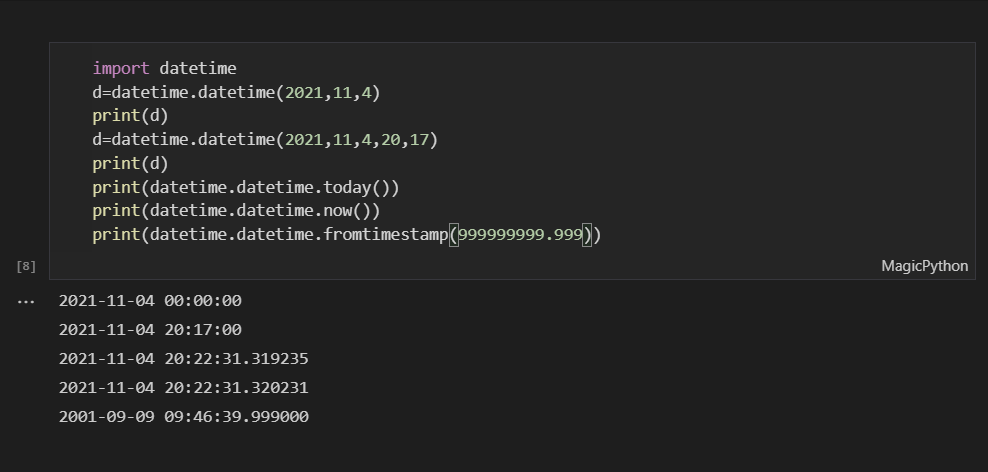Viewport: 988px width, 472px height.
Task: Click the output line 2021-11-04 00:00:00
Action: 150,301
